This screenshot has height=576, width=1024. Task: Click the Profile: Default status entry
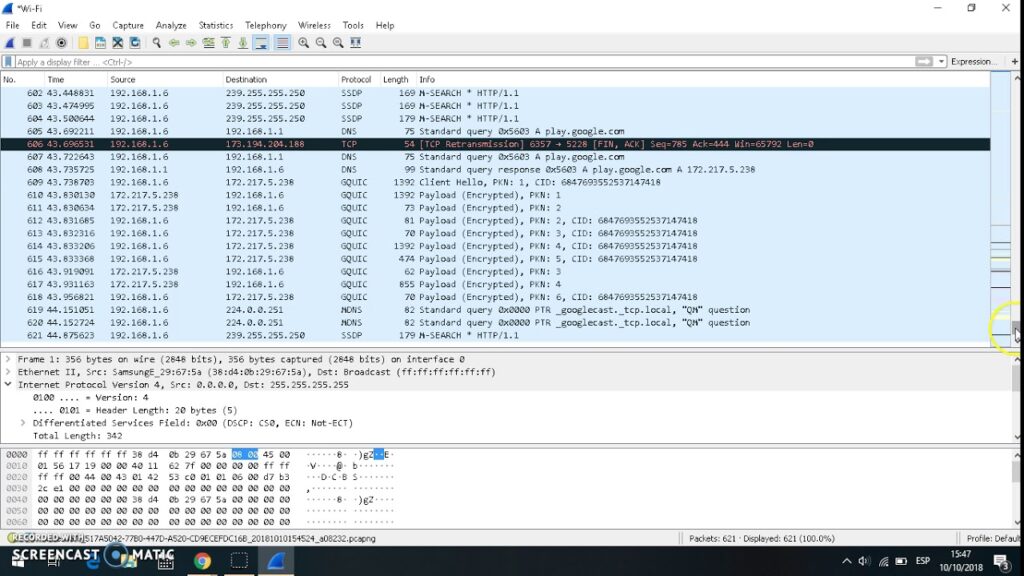pos(993,539)
